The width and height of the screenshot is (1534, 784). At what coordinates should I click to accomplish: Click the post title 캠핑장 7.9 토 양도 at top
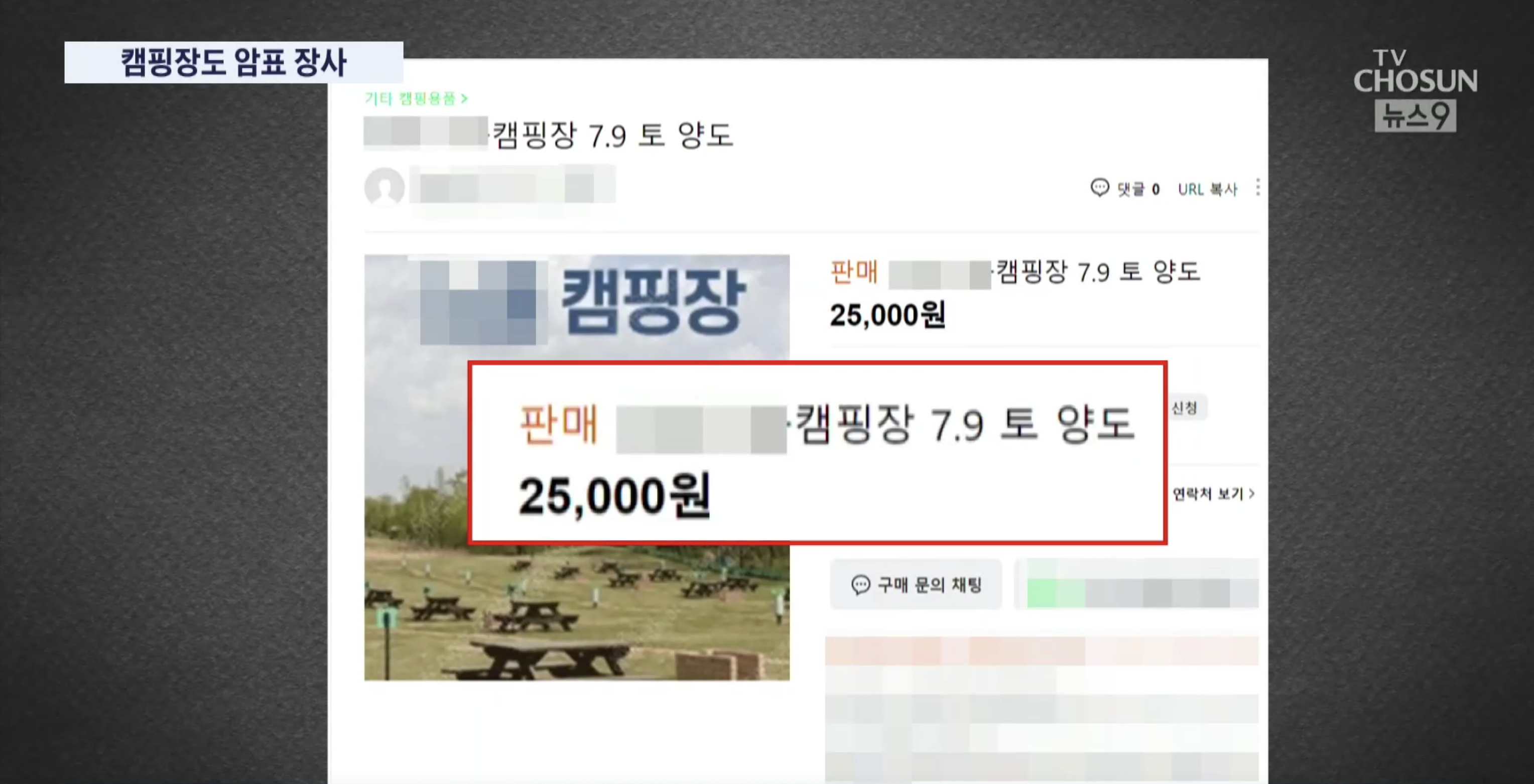coord(613,135)
